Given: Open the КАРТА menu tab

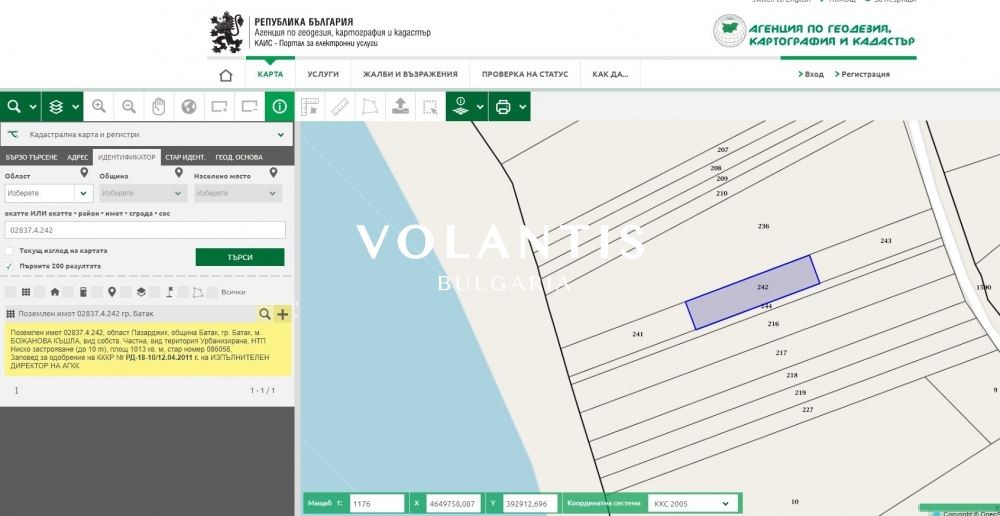Looking at the screenshot, I should coord(270,75).
